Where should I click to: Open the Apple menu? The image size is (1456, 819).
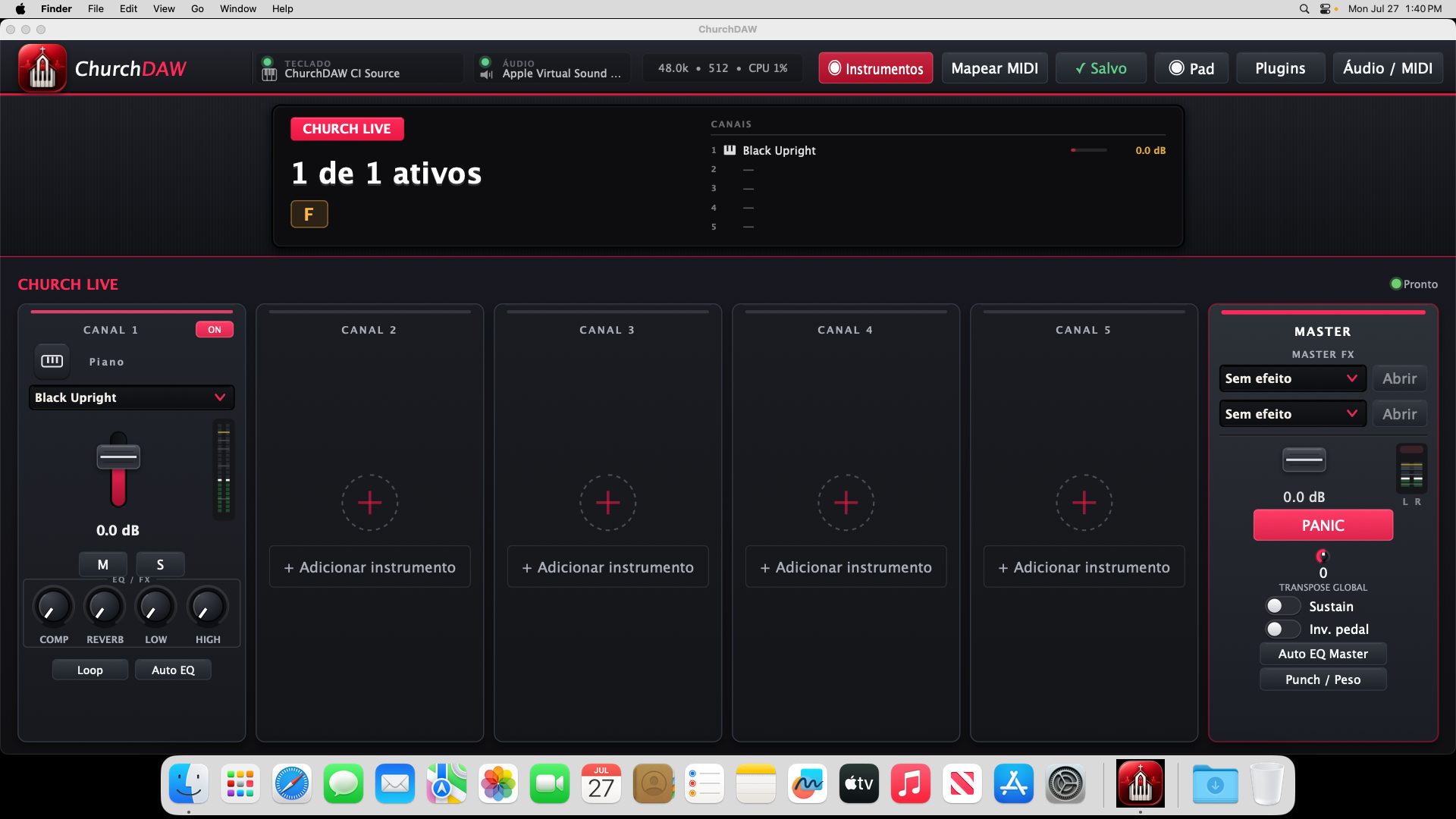coord(20,9)
